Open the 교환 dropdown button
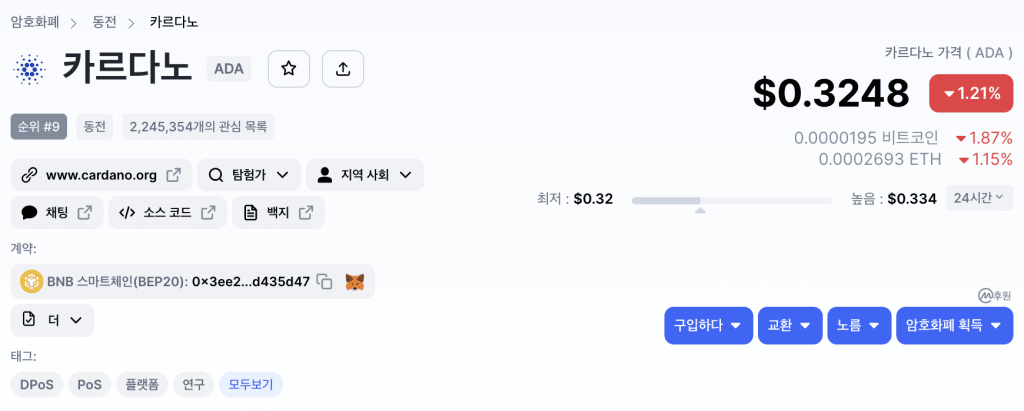This screenshot has height=411, width=1024. [790, 325]
